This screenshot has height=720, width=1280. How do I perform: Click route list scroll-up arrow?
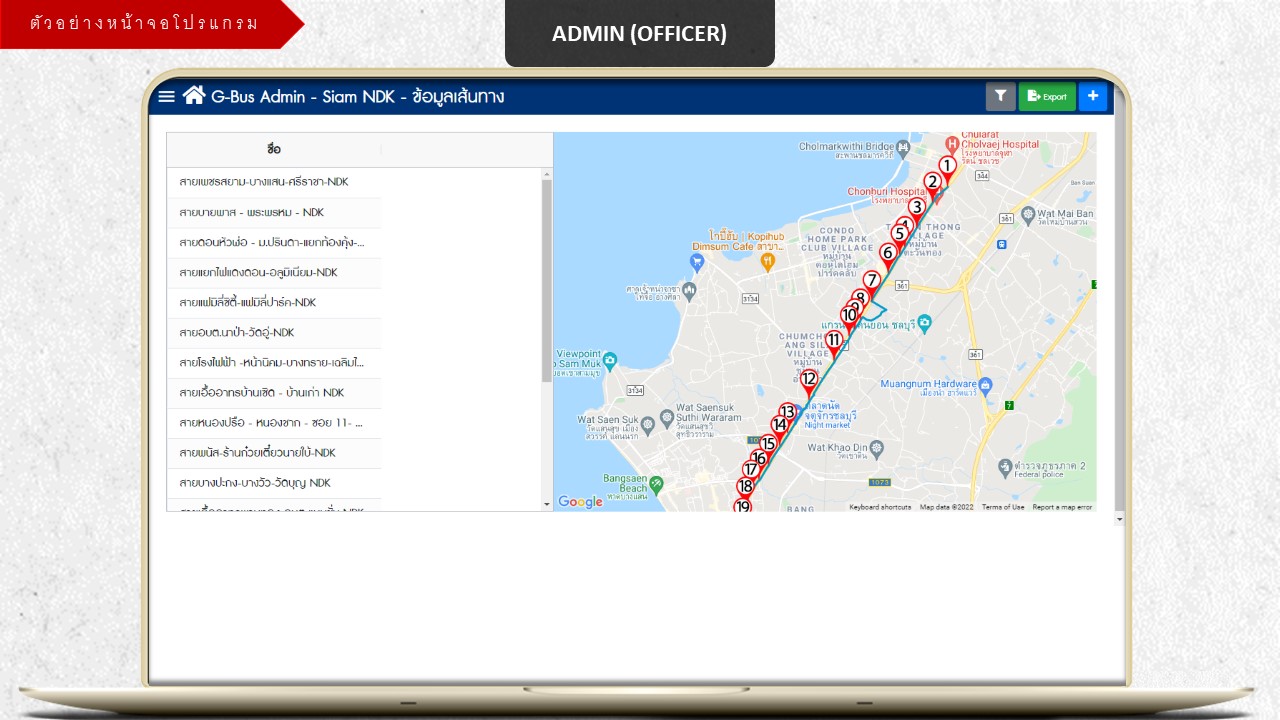(x=547, y=174)
